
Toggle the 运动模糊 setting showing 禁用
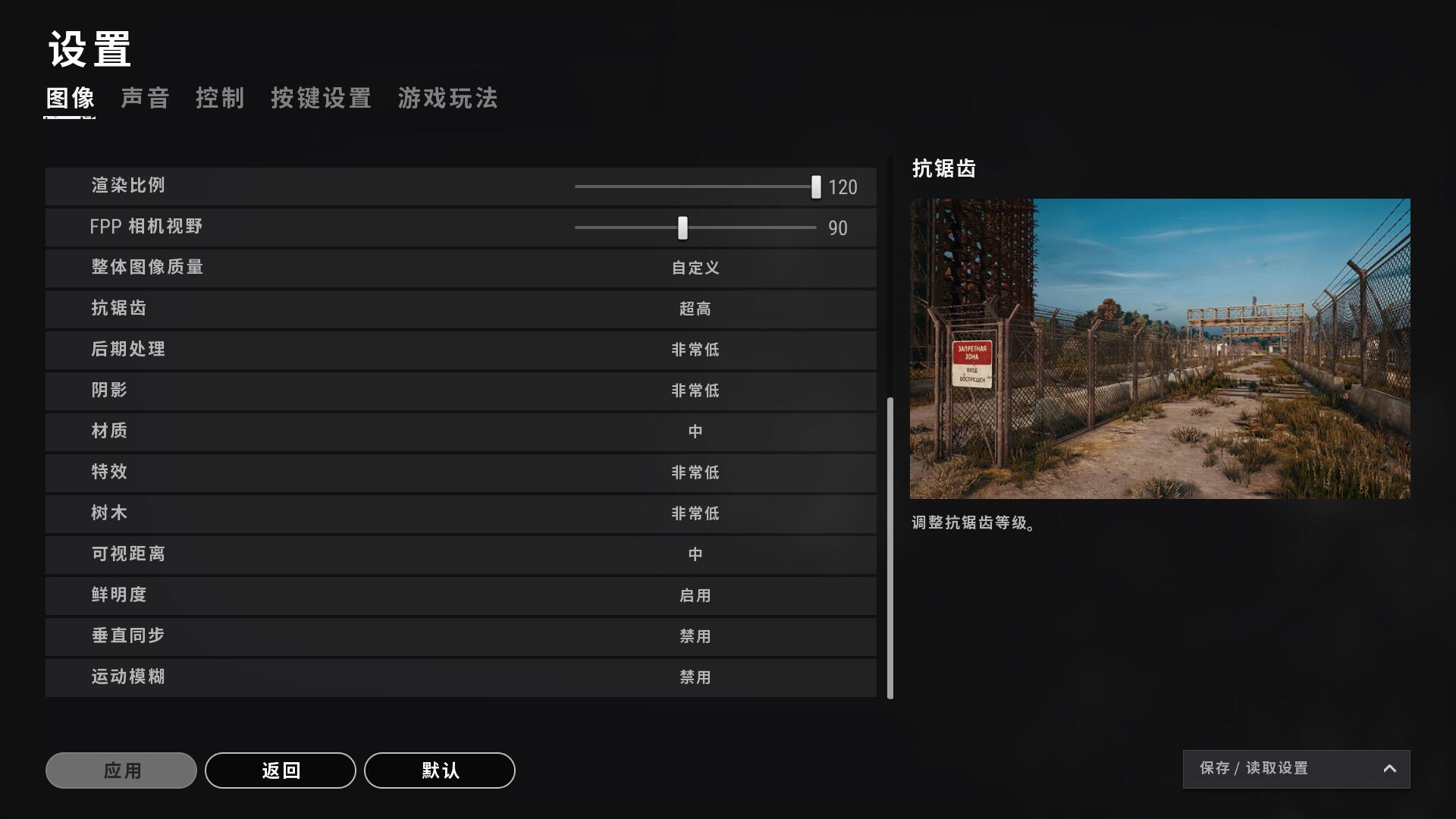pos(695,678)
